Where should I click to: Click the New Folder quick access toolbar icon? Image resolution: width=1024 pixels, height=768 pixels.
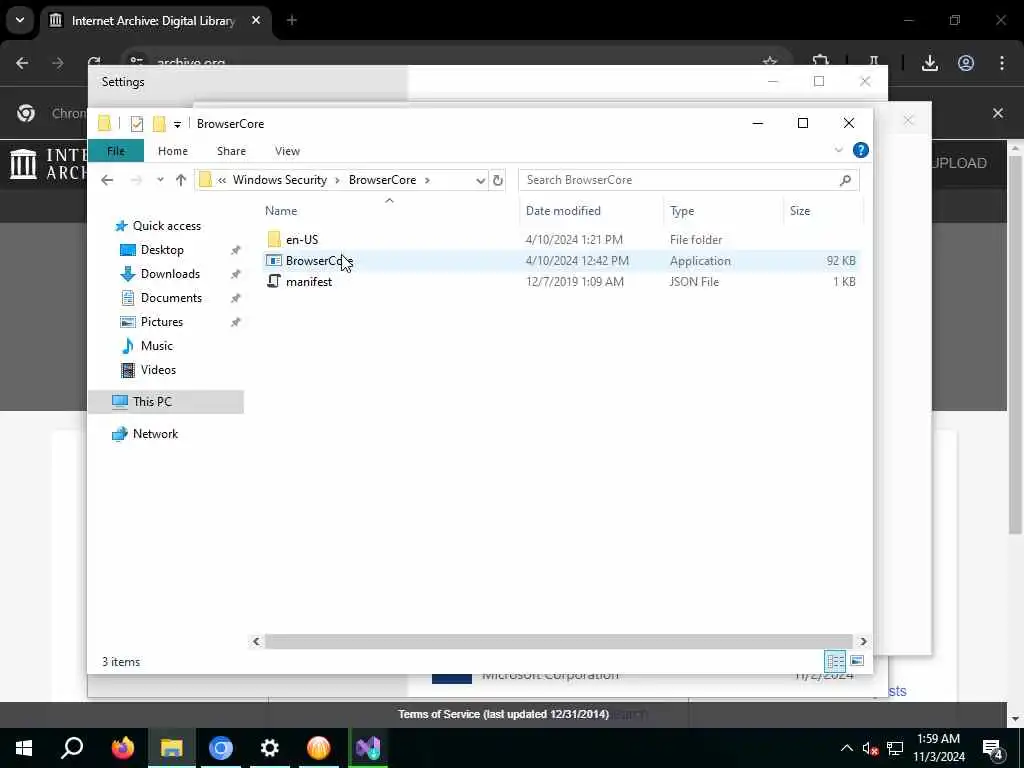159,123
